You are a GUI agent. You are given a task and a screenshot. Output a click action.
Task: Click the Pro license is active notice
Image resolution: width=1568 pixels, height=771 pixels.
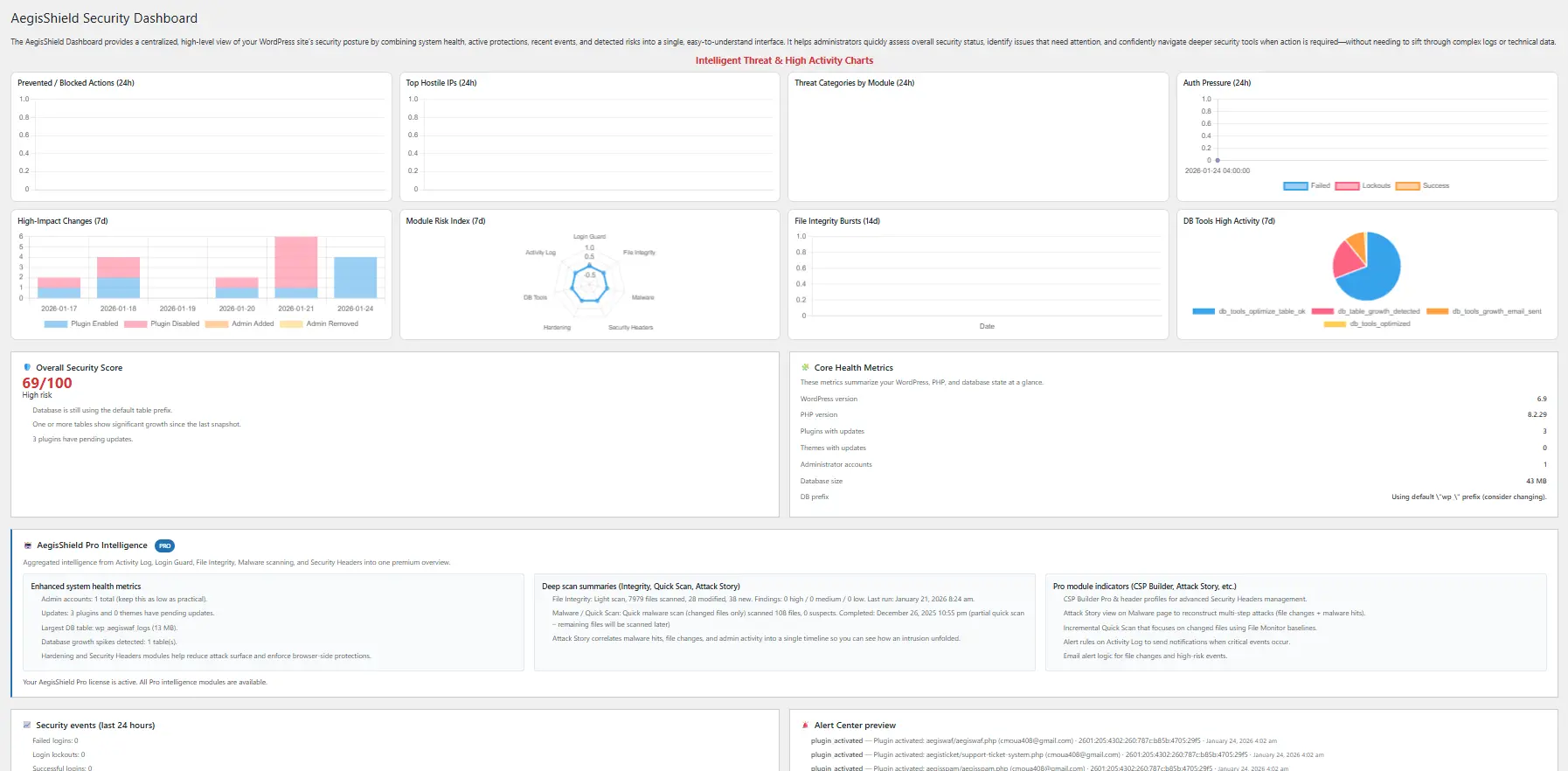[145, 683]
